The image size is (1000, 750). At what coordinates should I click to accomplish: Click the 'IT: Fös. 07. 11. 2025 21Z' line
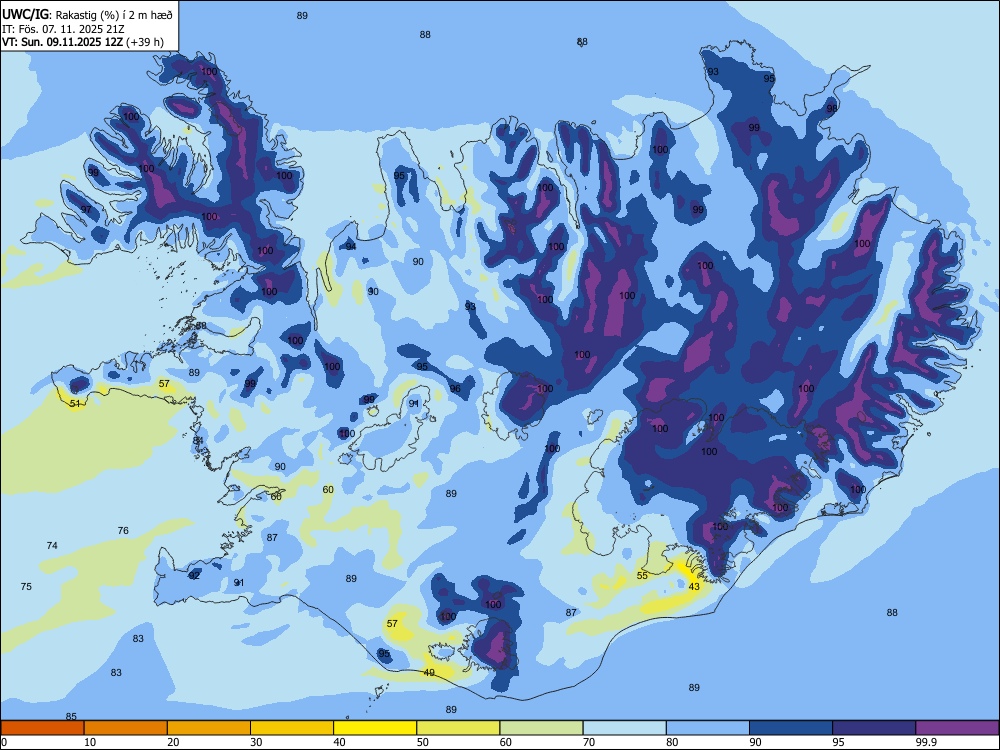[63, 29]
